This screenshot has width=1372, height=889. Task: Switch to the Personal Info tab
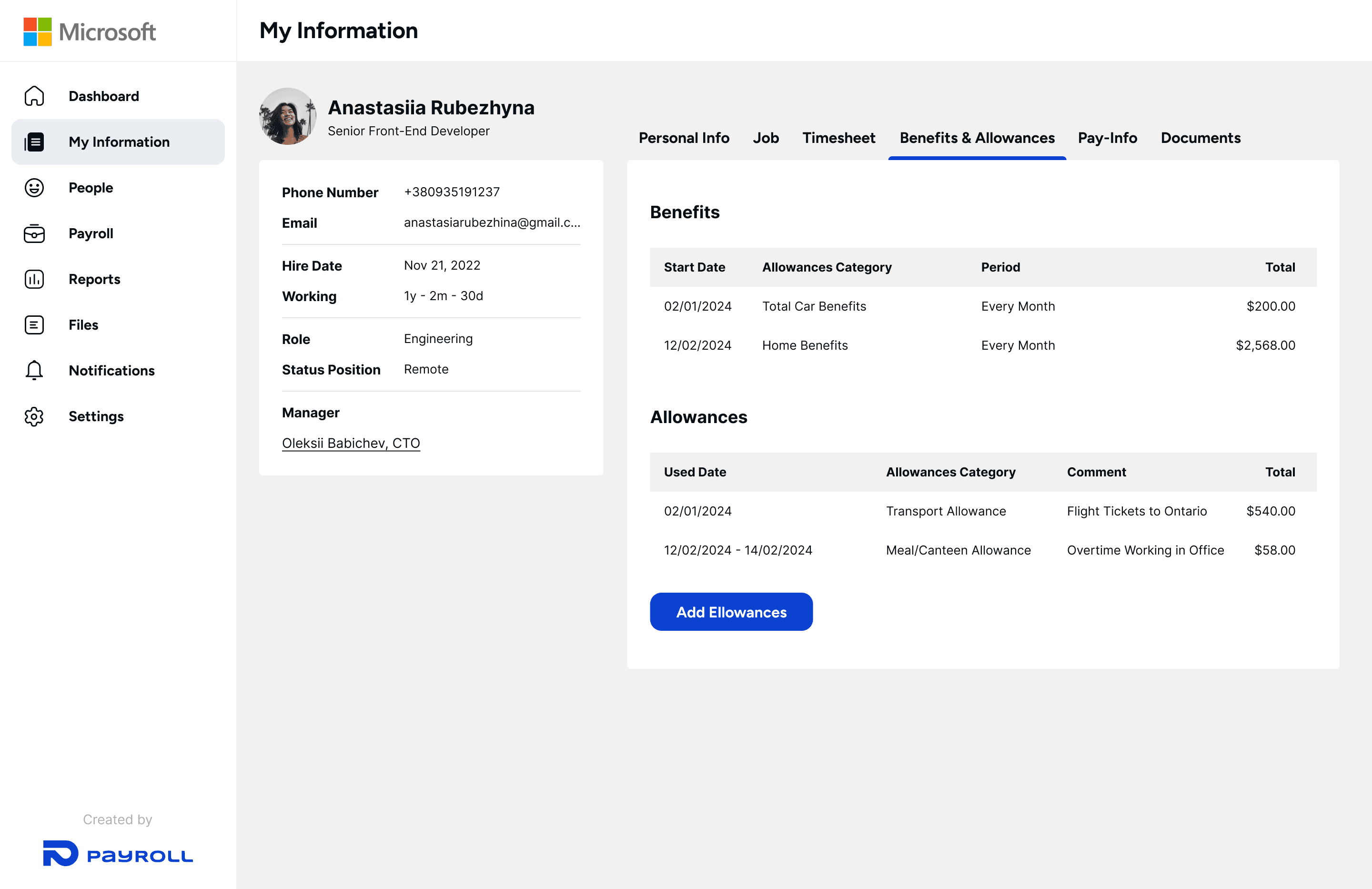coord(684,138)
